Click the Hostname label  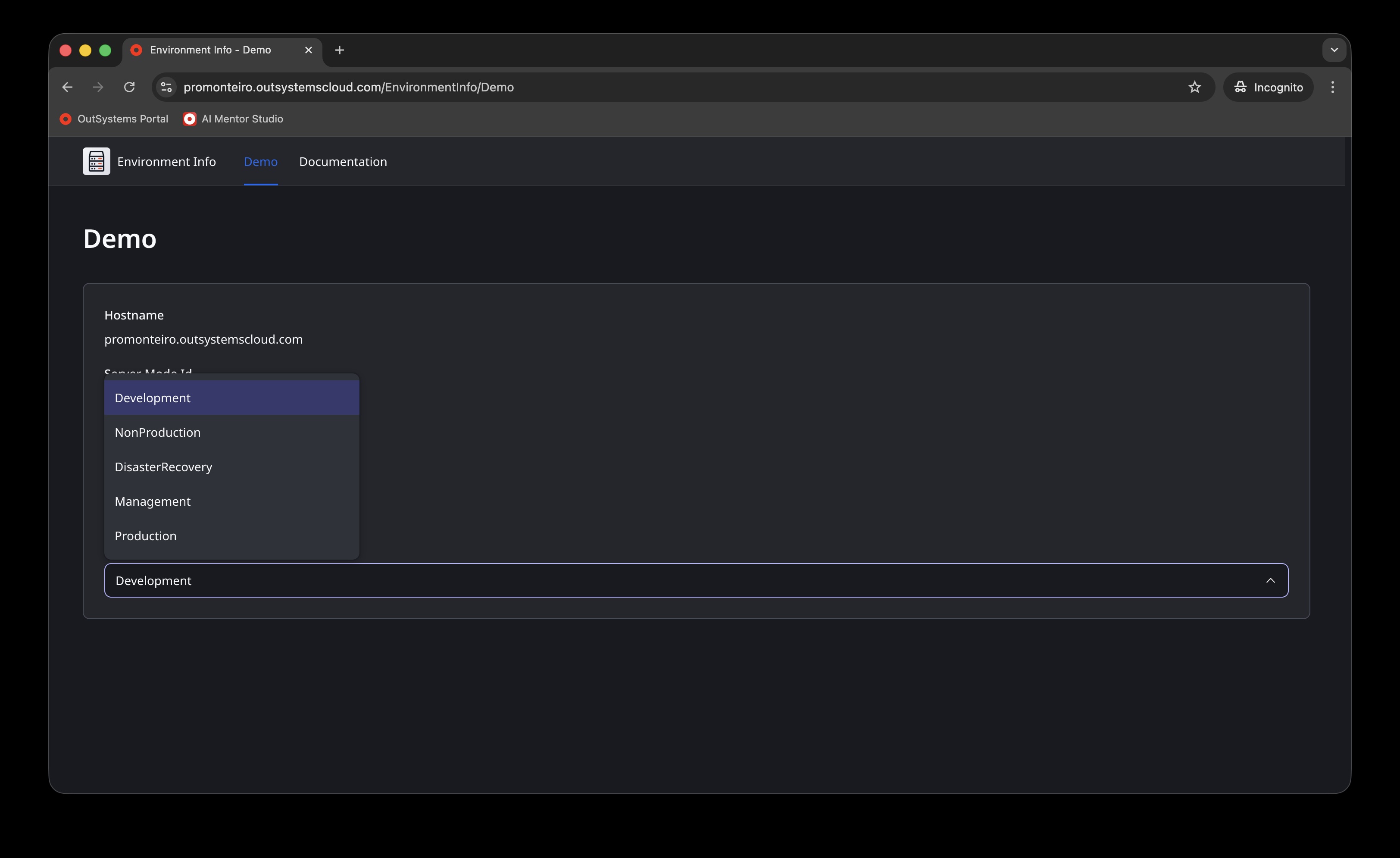(x=134, y=315)
